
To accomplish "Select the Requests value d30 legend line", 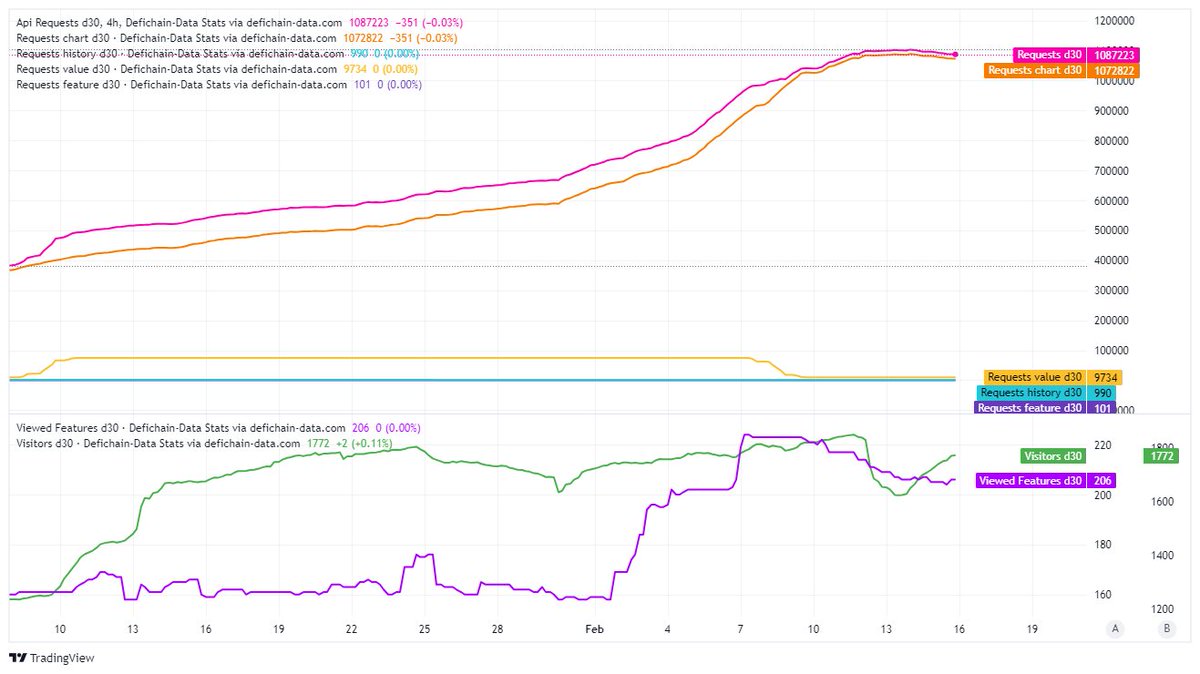I will point(217,69).
